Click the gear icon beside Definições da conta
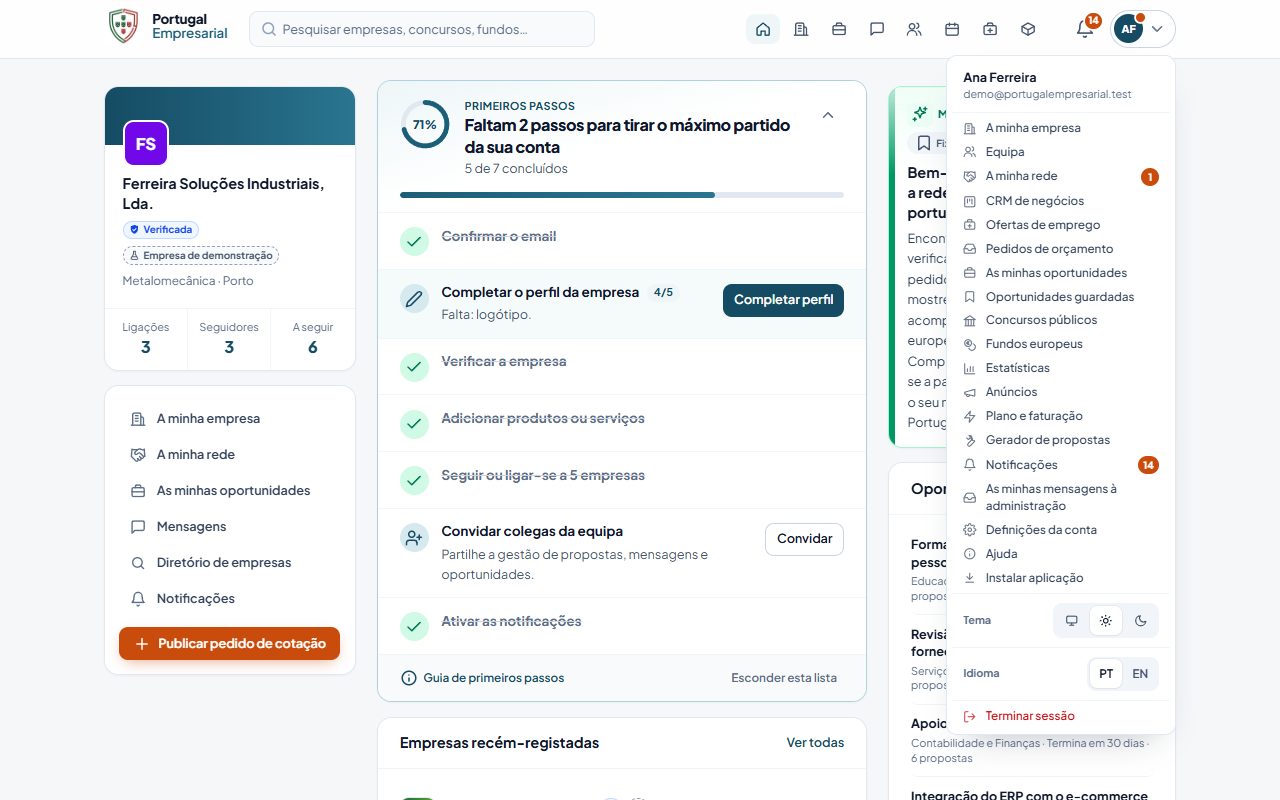 point(969,530)
